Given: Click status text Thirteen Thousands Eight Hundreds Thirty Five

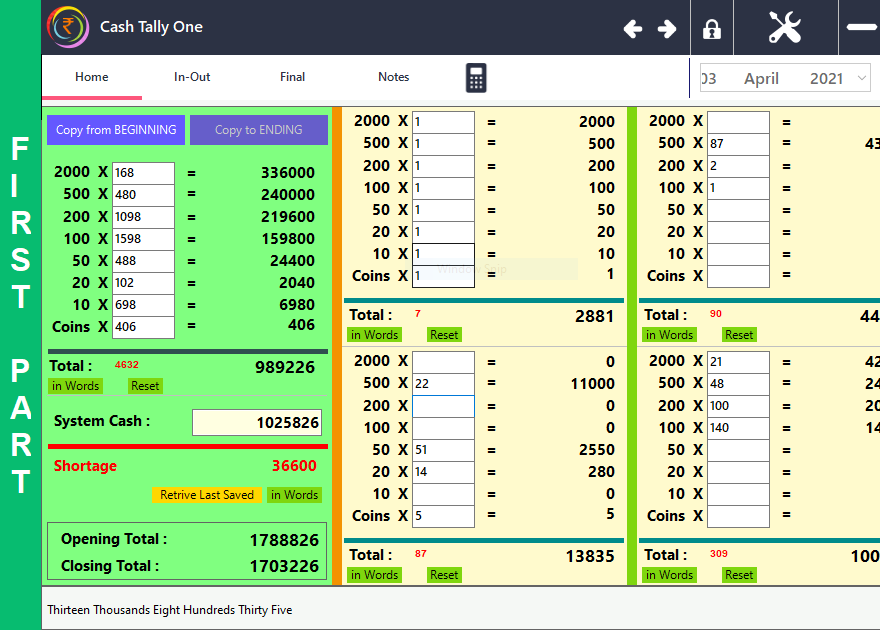Looking at the screenshot, I should point(169,610).
